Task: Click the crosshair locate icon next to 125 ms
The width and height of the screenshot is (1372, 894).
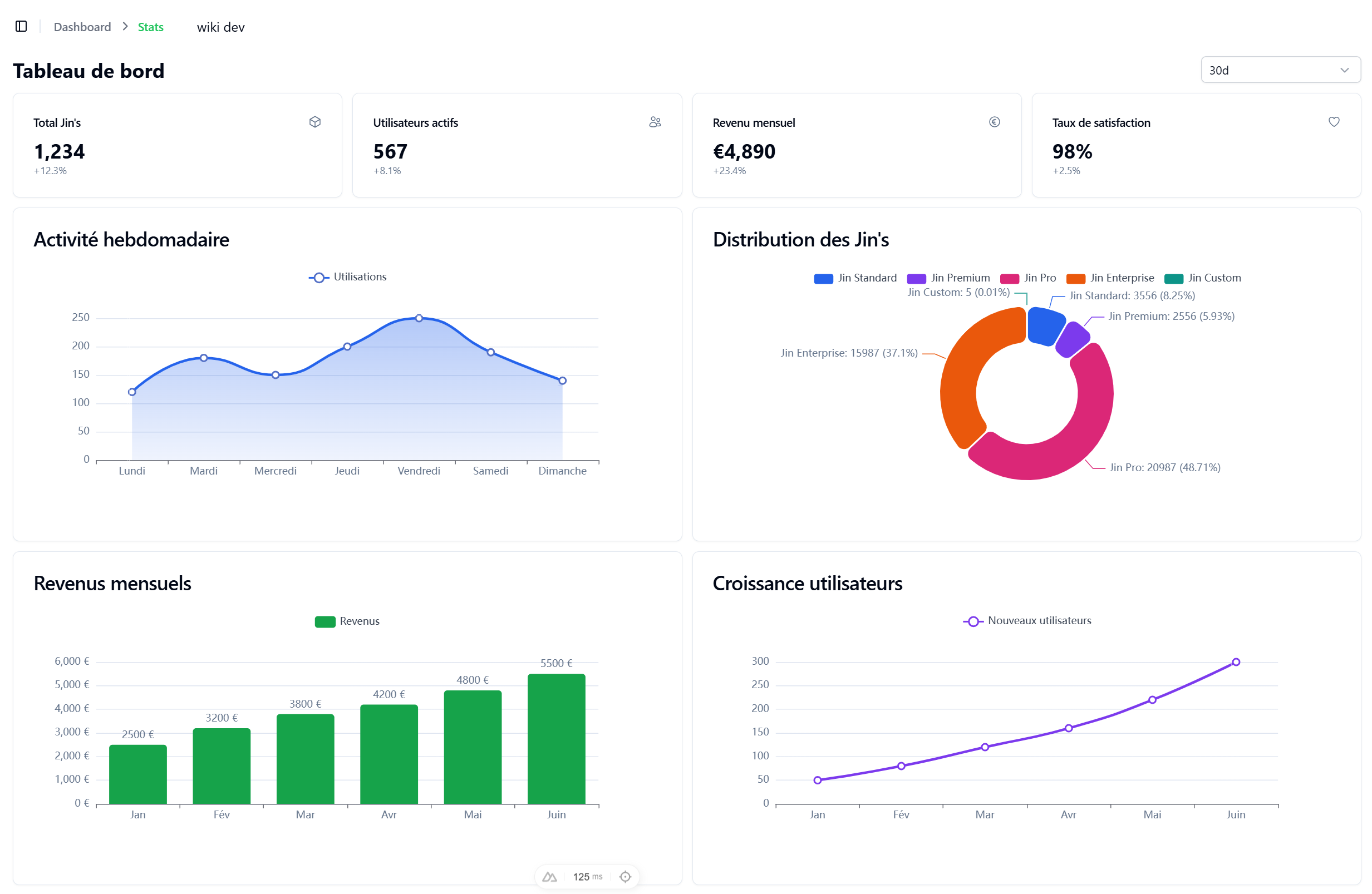Action: click(625, 876)
